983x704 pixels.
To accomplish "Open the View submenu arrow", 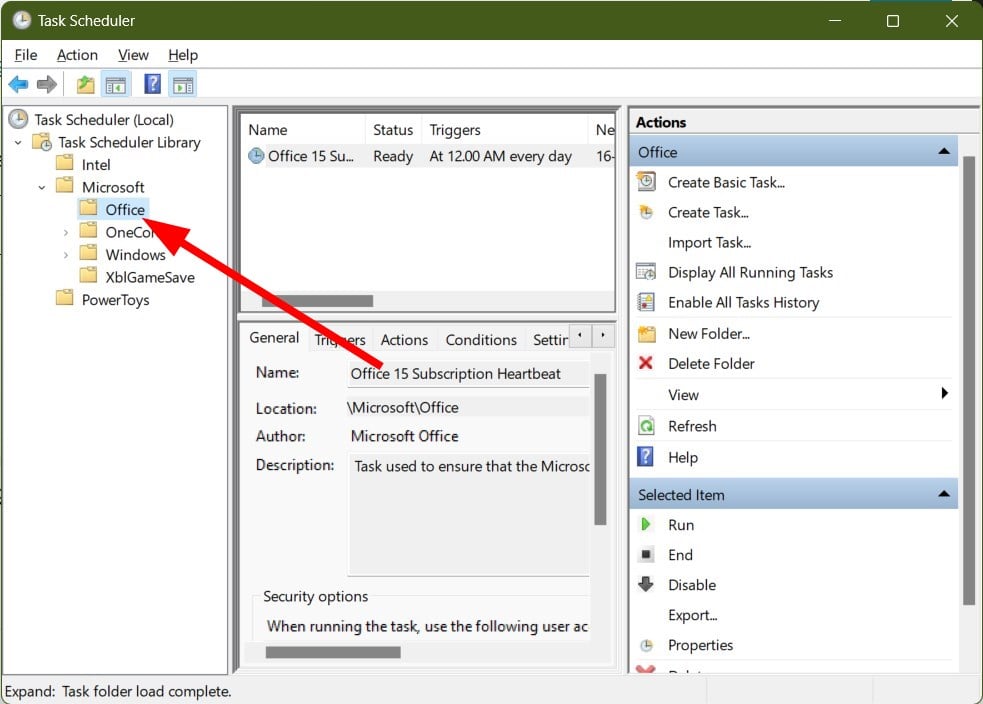I will point(944,393).
